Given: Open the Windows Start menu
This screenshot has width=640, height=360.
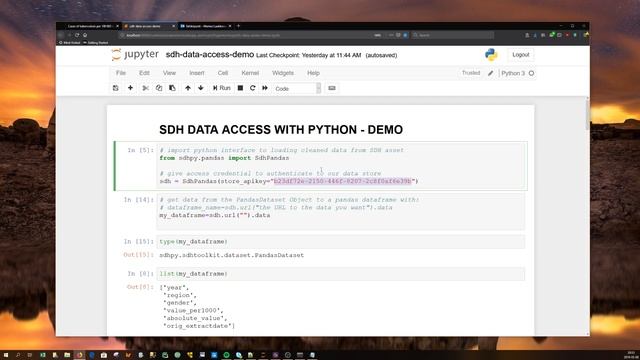Looking at the screenshot, I should (6, 355).
